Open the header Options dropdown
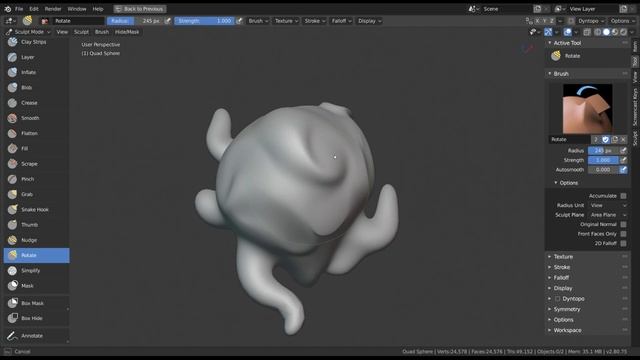Image resolution: width=640 pixels, height=360 pixels. [622, 21]
